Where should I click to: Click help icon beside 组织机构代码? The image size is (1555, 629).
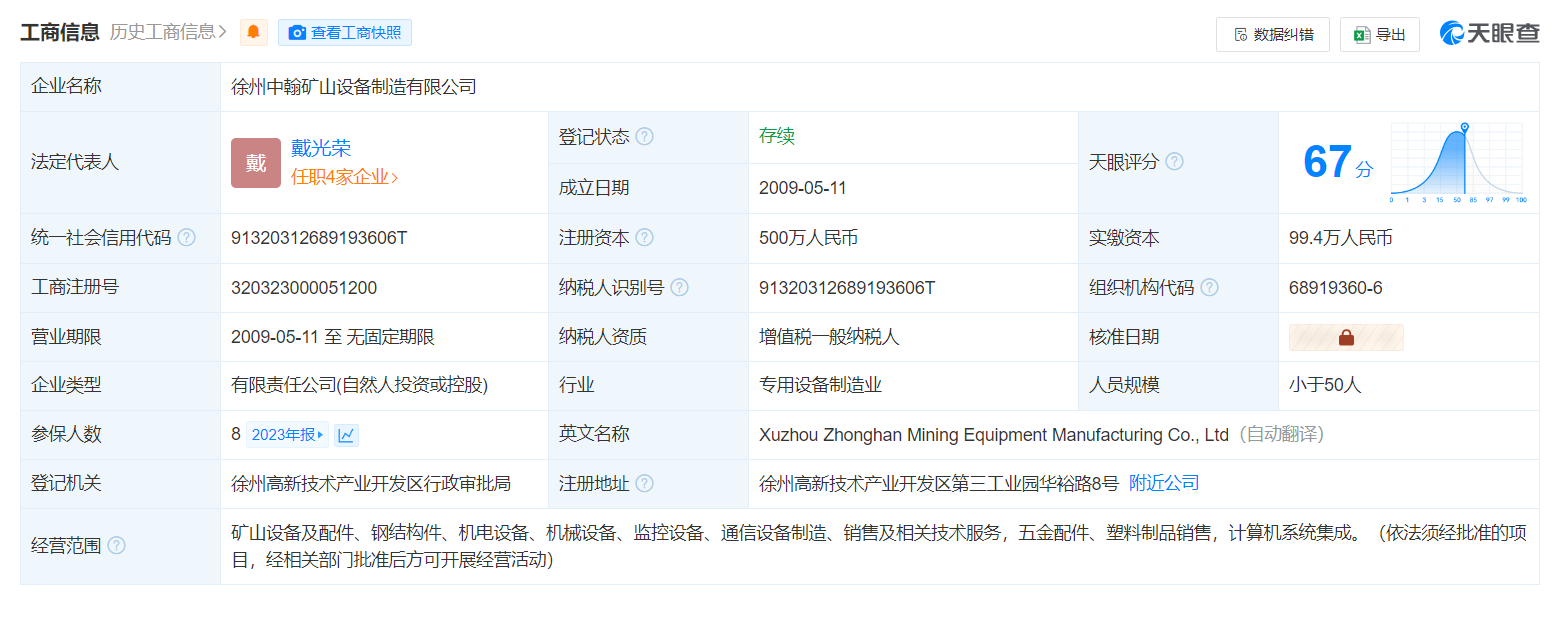1209,287
